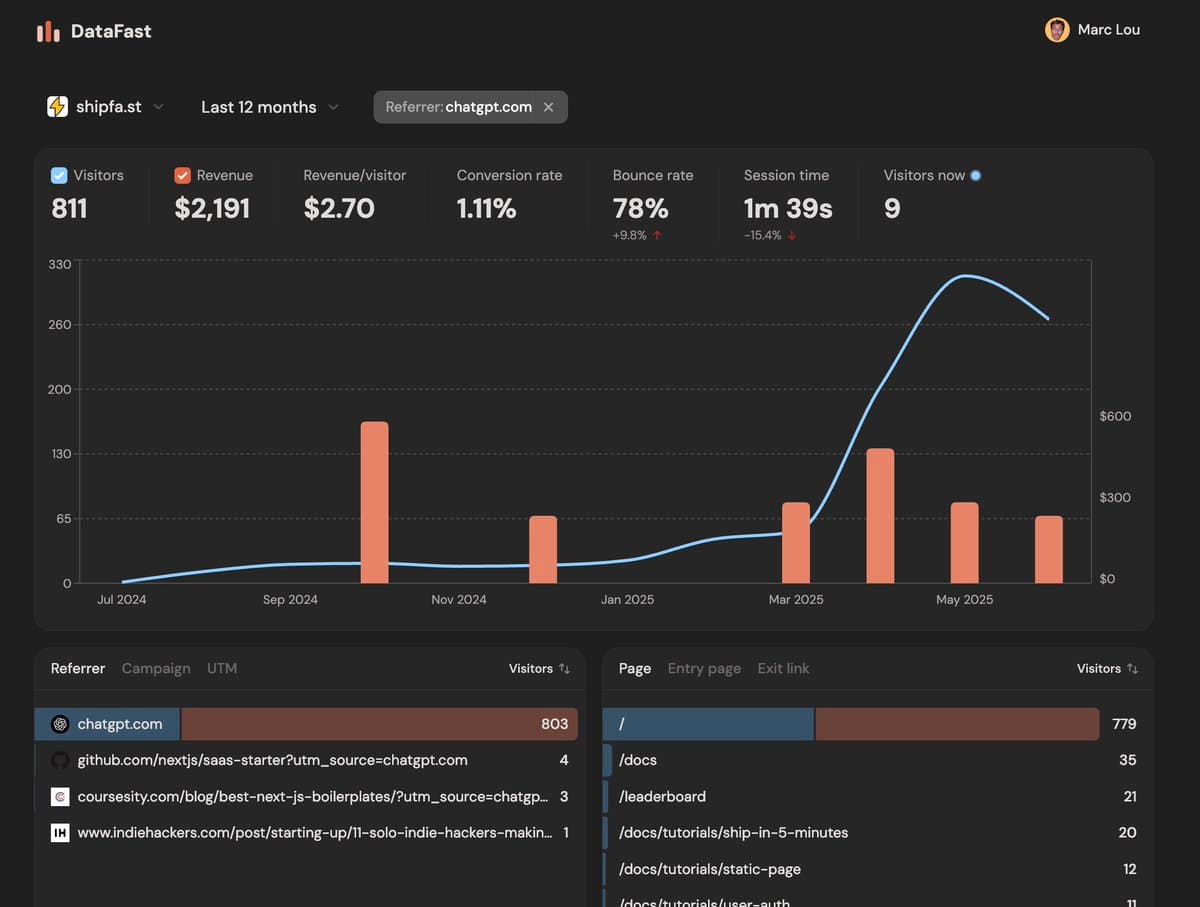Viewport: 1200px width, 907px height.
Task: Click the Conversion rate 1.11% metric
Action: pyautogui.click(x=509, y=195)
